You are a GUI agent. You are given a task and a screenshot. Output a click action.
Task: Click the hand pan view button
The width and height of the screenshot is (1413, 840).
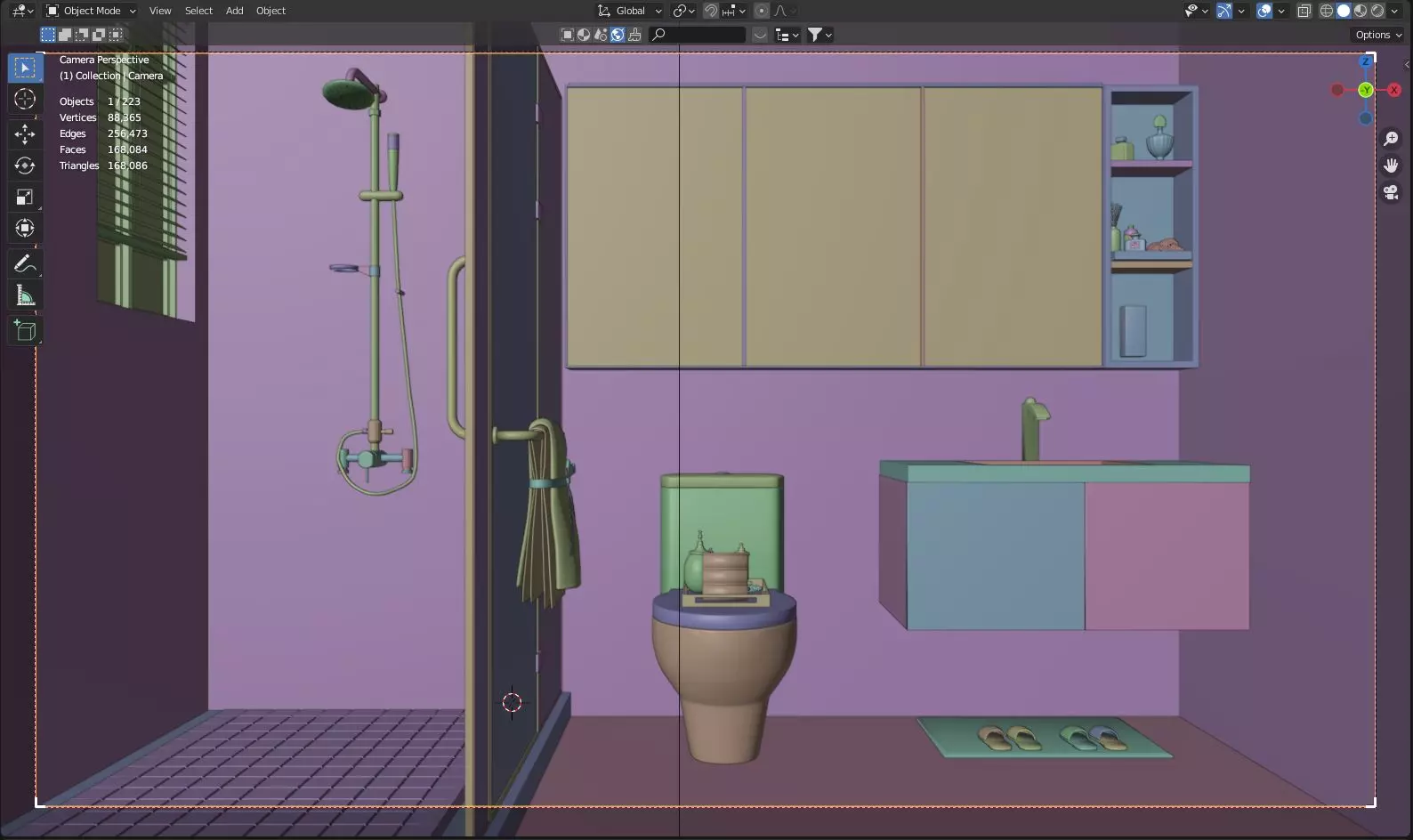tap(1391, 166)
